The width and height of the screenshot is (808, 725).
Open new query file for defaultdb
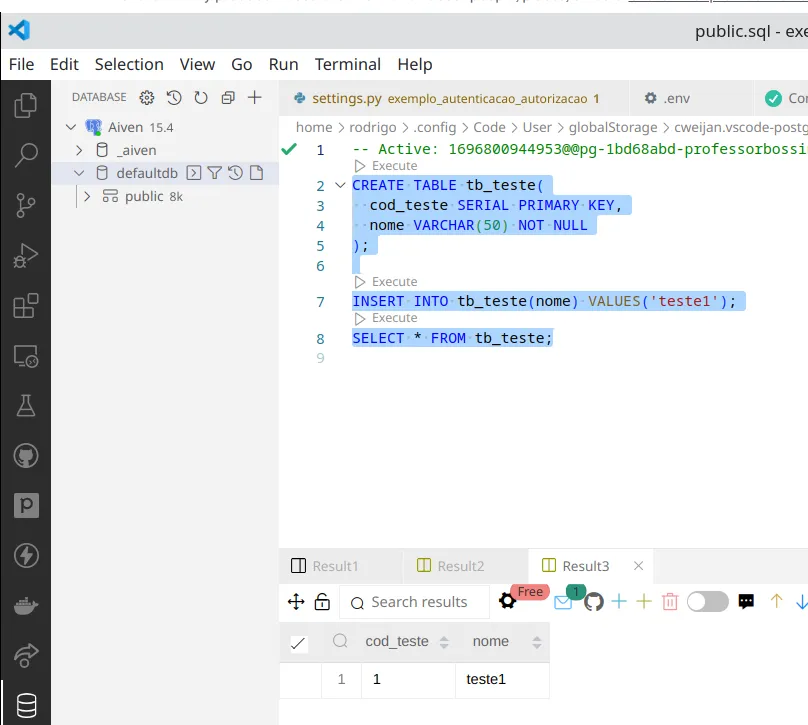coord(257,173)
